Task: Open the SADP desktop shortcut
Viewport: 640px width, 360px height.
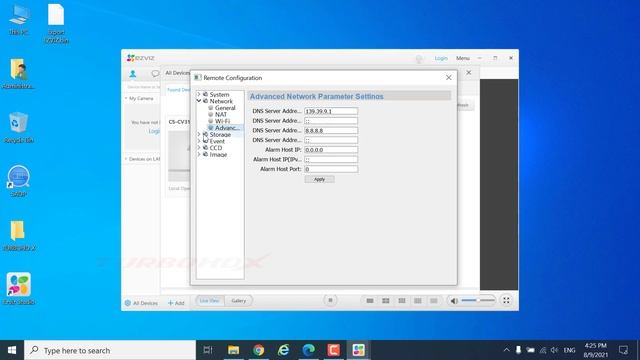Action: pos(18,181)
